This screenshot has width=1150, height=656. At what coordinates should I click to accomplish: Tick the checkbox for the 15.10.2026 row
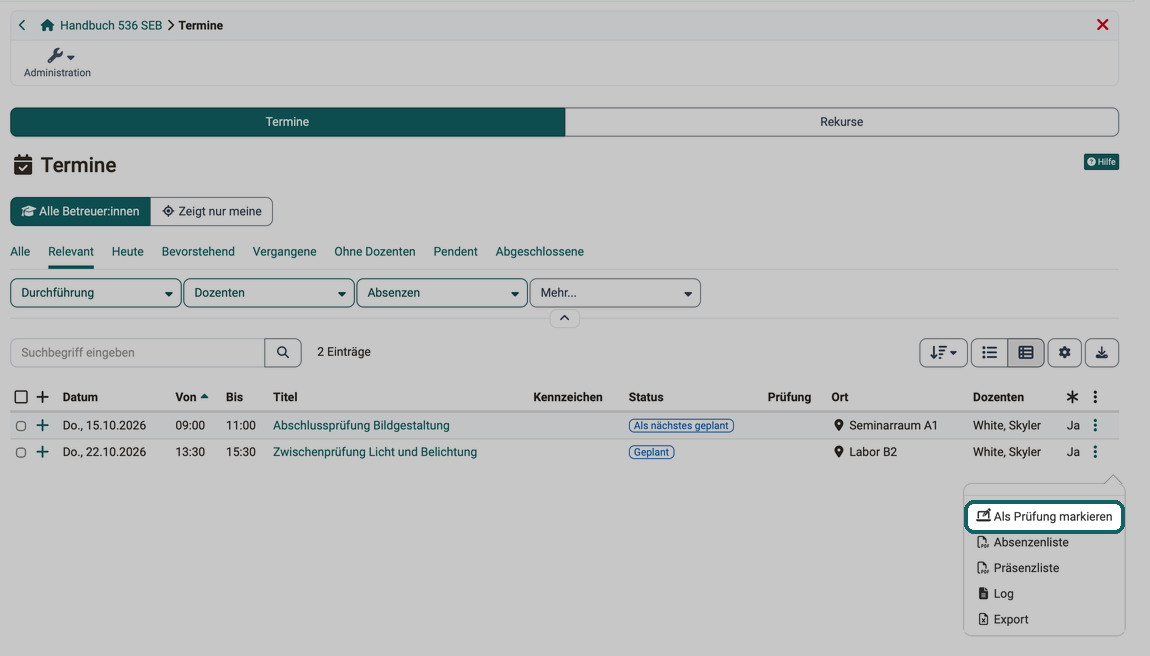[x=21, y=426]
